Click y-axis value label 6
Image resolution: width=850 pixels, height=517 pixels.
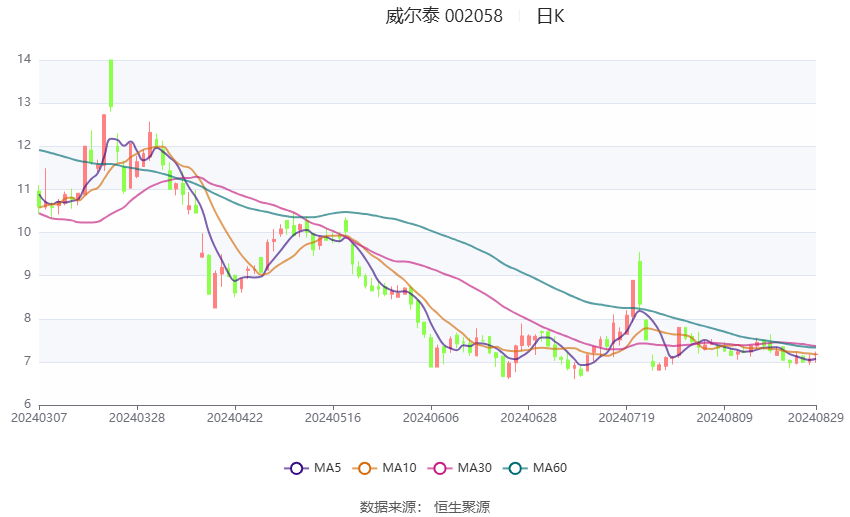tap(27, 404)
